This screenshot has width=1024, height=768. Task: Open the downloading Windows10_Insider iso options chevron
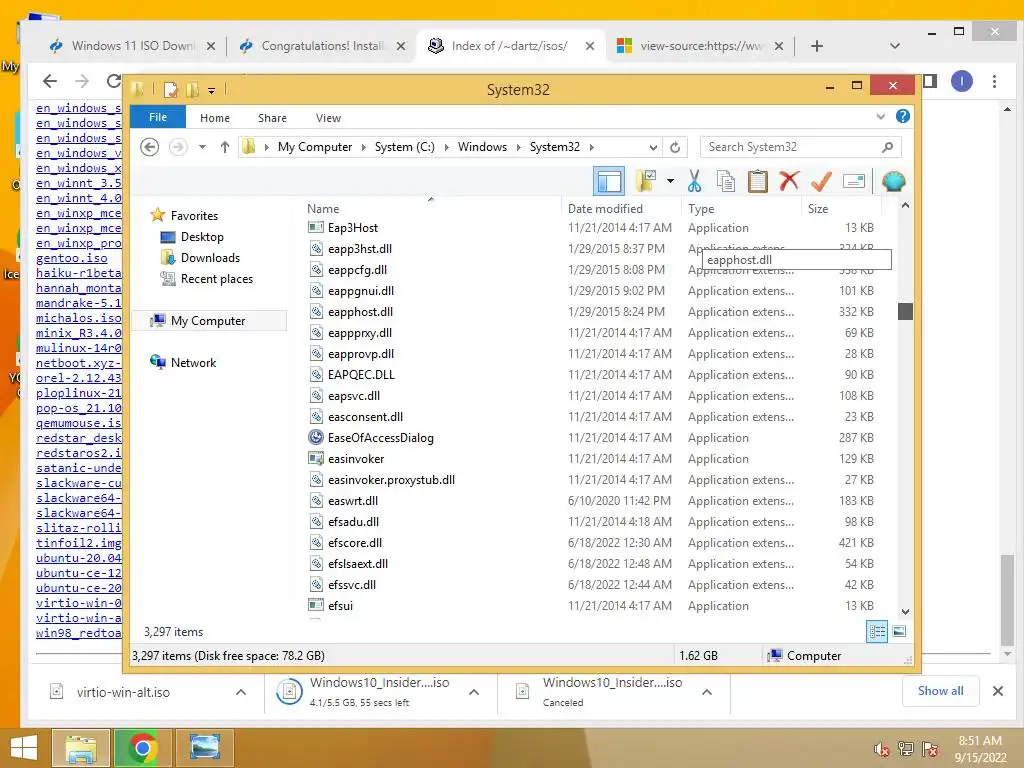tap(474, 692)
